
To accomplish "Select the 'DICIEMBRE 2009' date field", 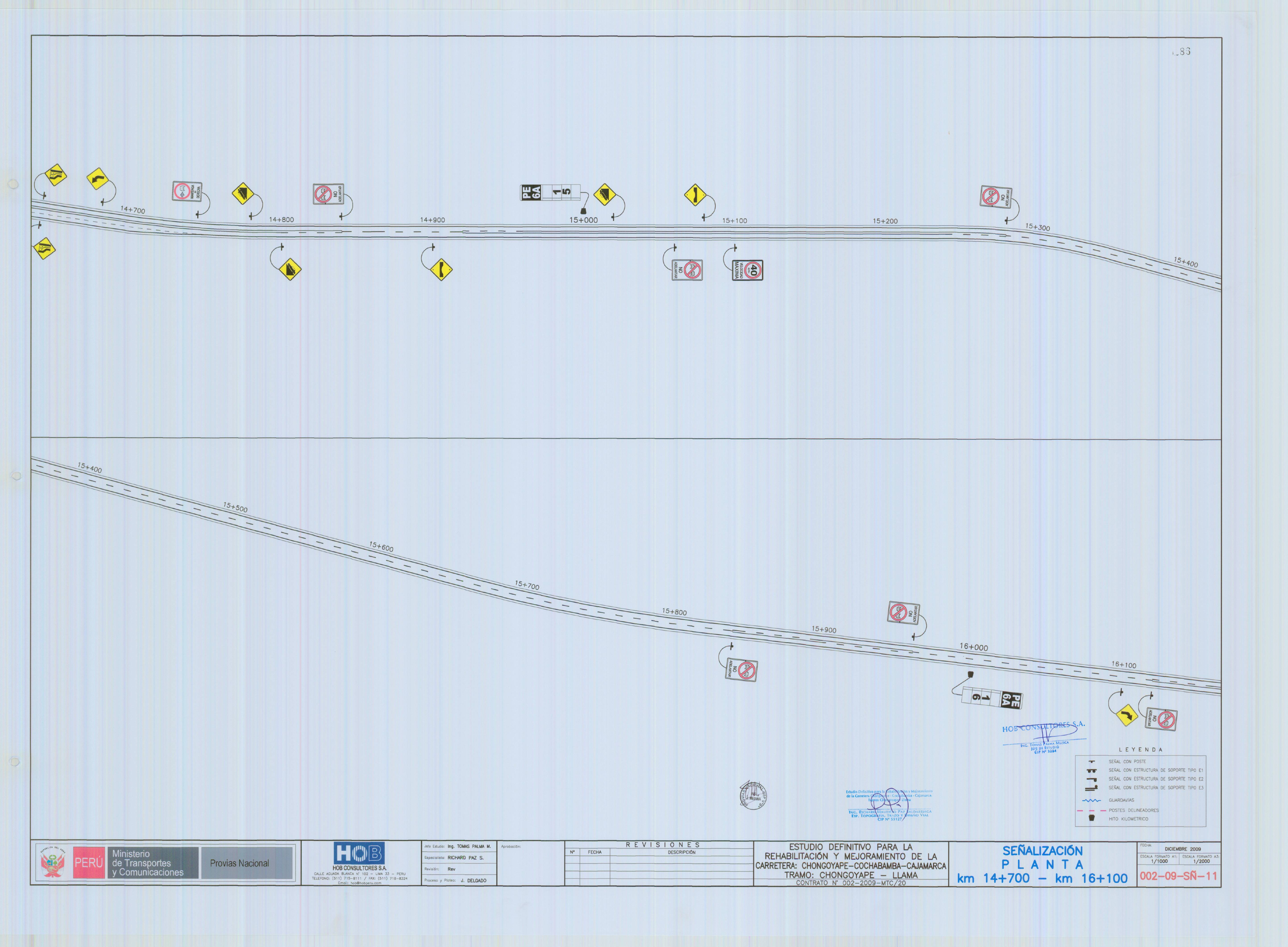I will point(1182,849).
